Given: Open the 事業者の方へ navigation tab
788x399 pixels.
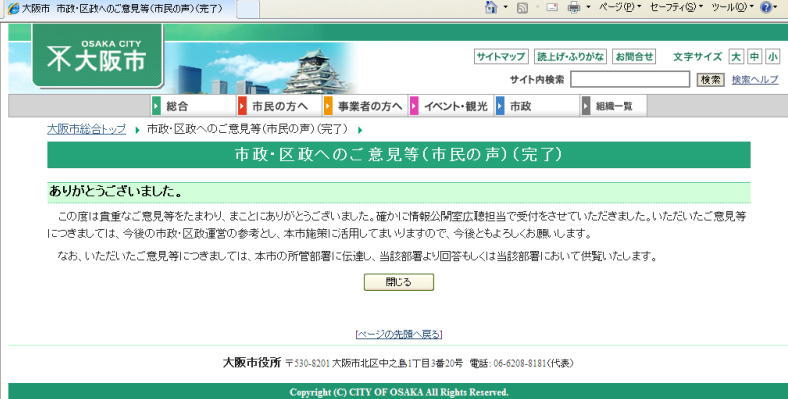Looking at the screenshot, I should 365,106.
